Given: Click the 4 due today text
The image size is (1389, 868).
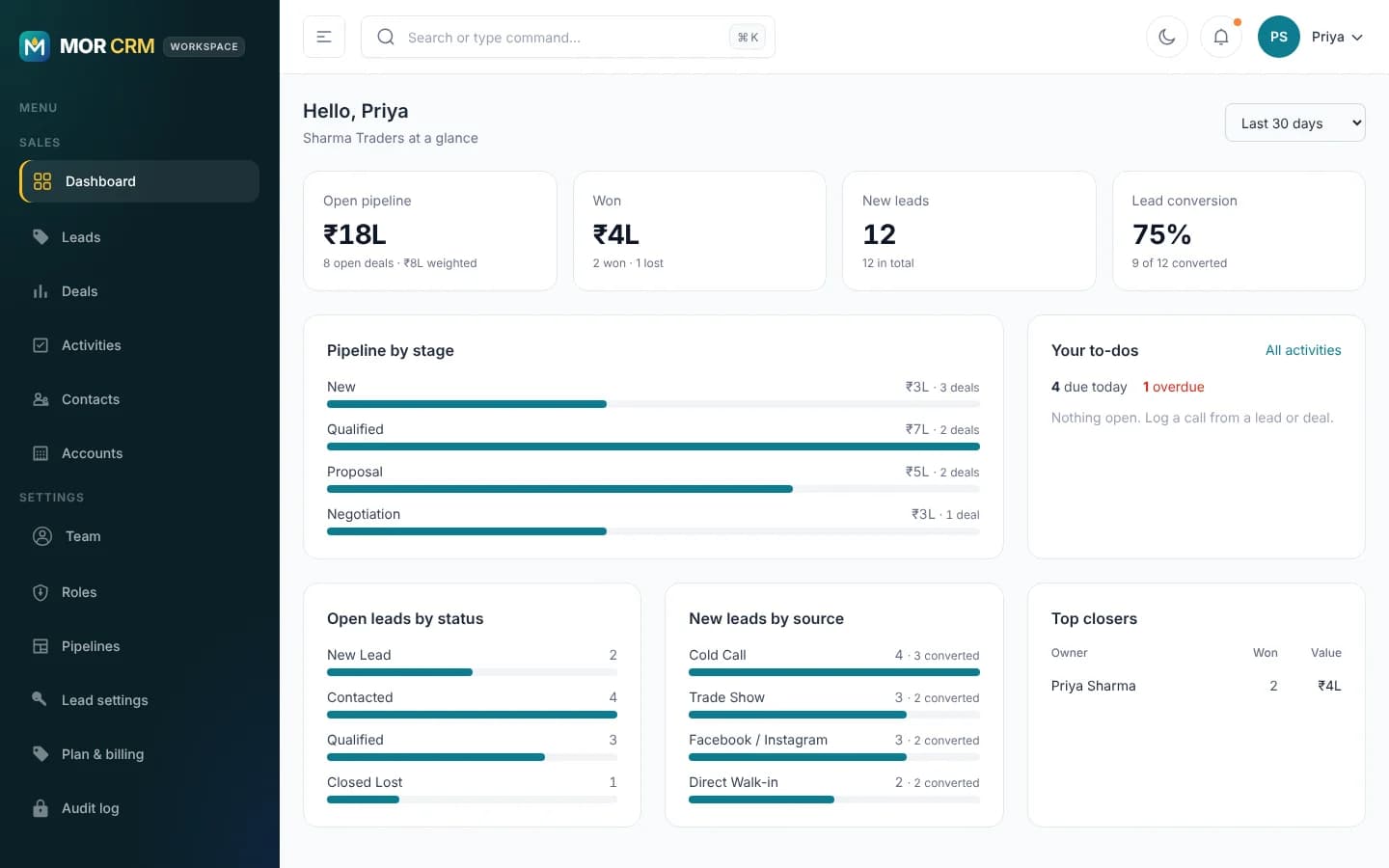Looking at the screenshot, I should tap(1089, 387).
